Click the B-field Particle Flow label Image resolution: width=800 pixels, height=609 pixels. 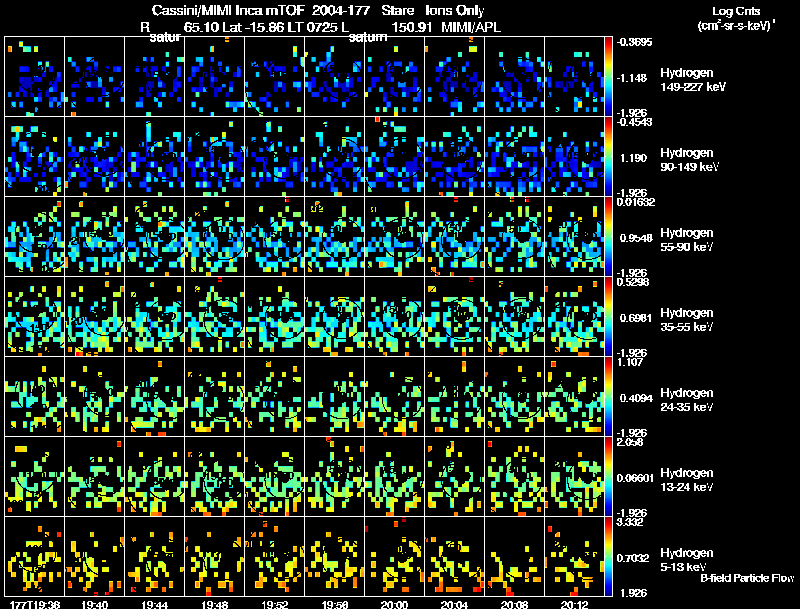[747, 578]
